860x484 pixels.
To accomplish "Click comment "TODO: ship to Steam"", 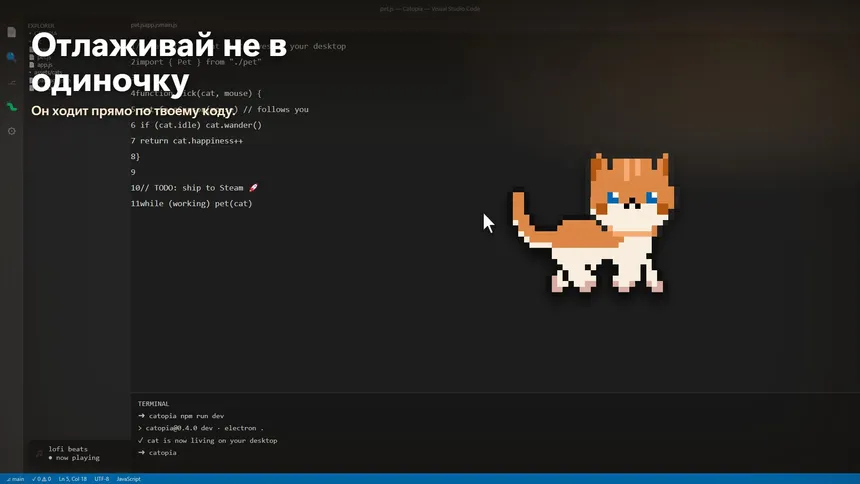I will tap(201, 188).
